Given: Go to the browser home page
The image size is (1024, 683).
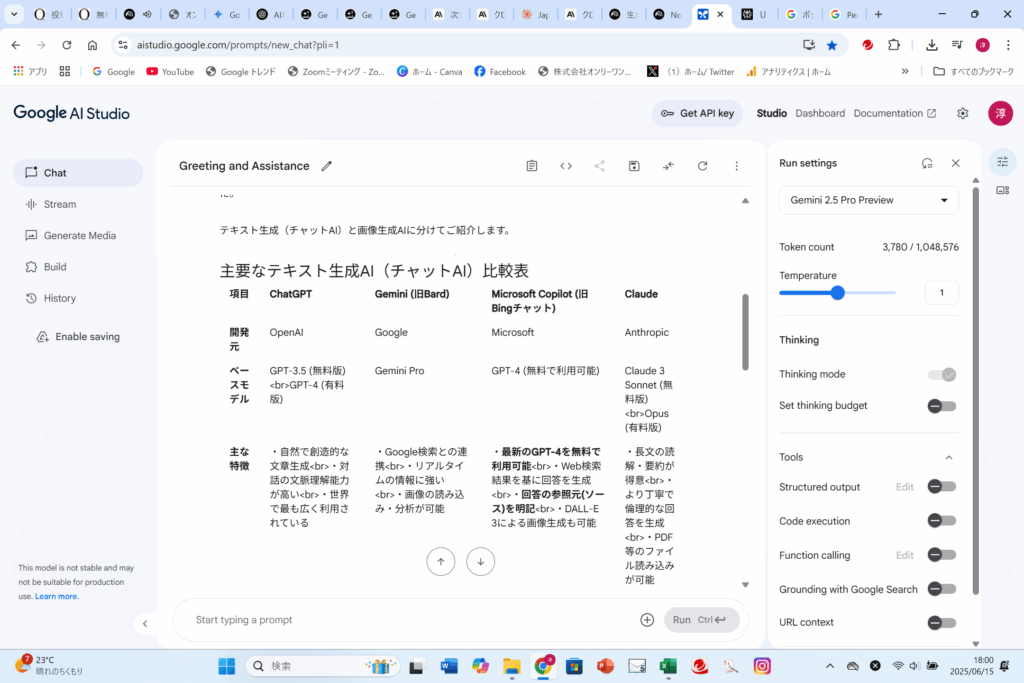Looking at the screenshot, I should 92,45.
